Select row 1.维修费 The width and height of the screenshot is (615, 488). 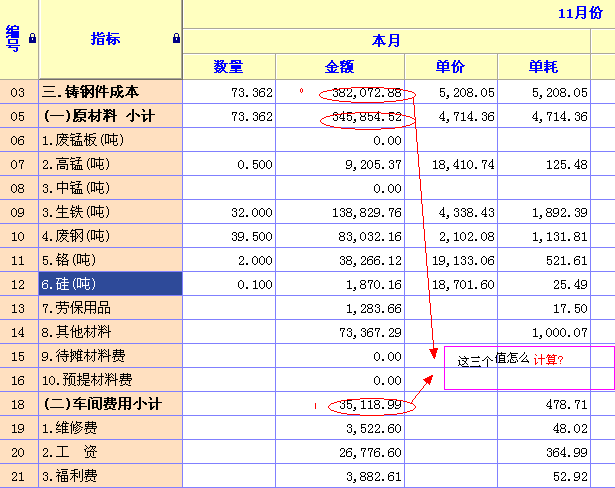point(111,428)
